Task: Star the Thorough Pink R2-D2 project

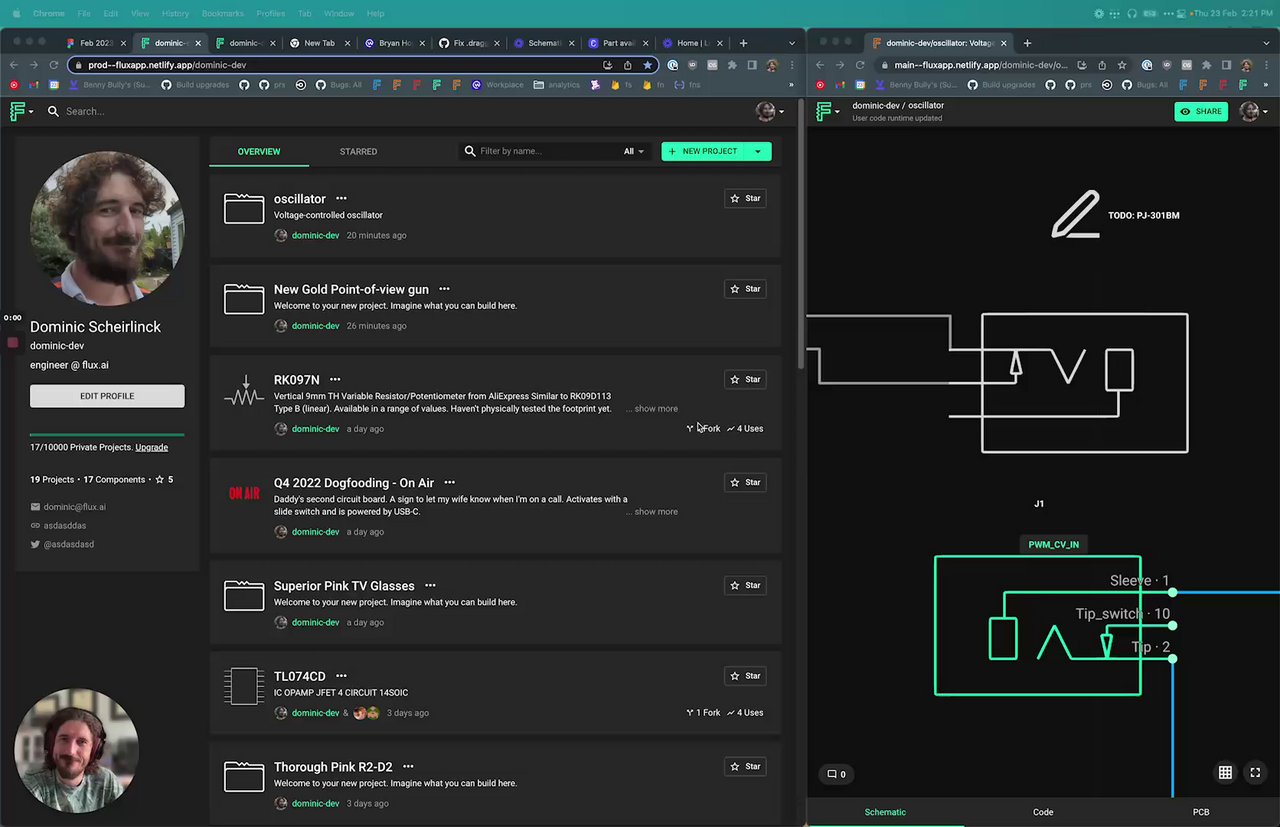Action: (745, 766)
